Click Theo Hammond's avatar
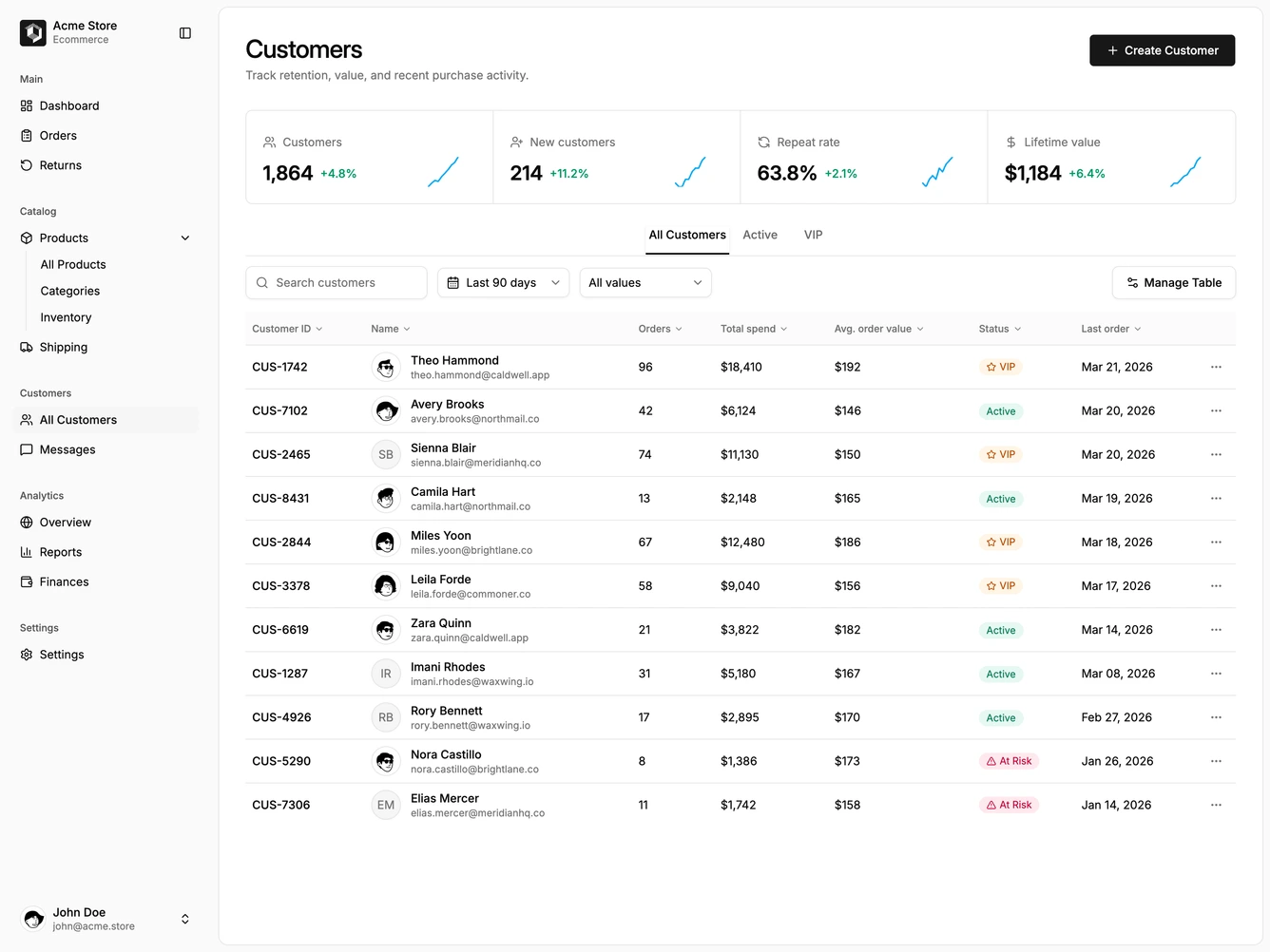This screenshot has width=1270, height=952. pyautogui.click(x=385, y=367)
